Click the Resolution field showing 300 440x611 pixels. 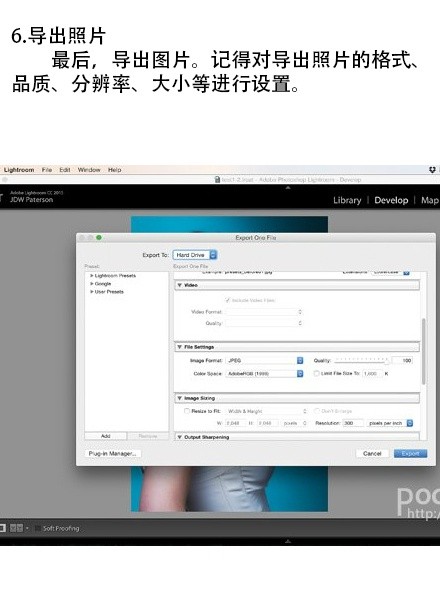pyautogui.click(x=353, y=423)
